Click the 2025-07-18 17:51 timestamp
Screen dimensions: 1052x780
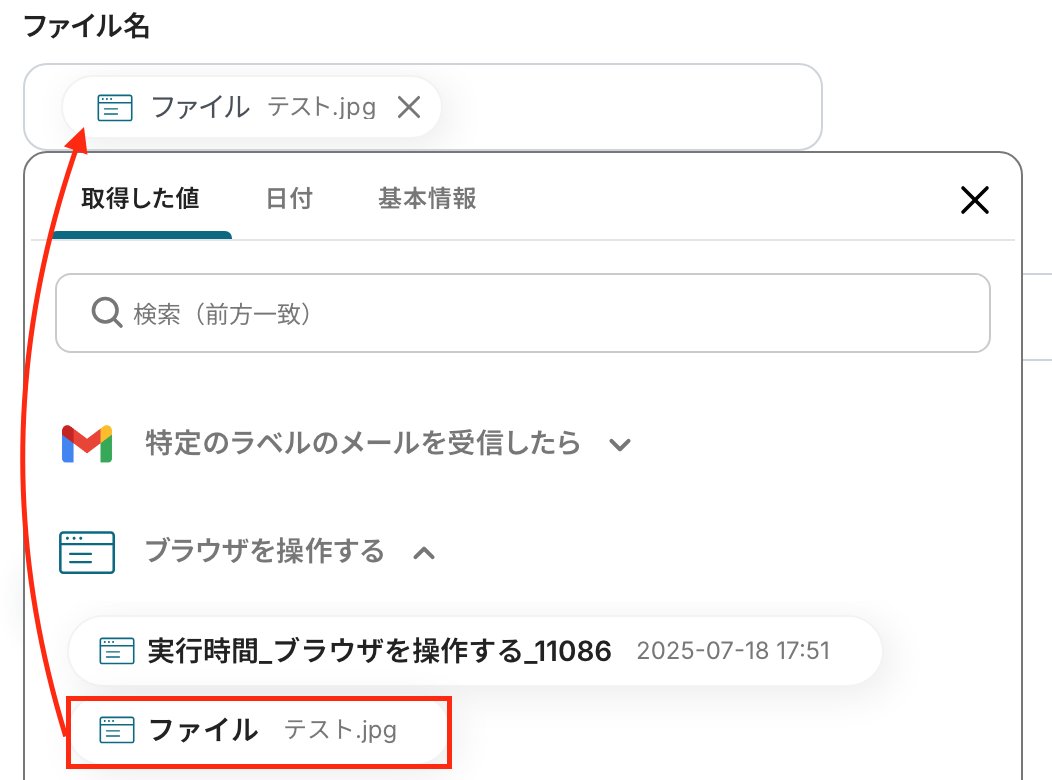[x=733, y=652]
